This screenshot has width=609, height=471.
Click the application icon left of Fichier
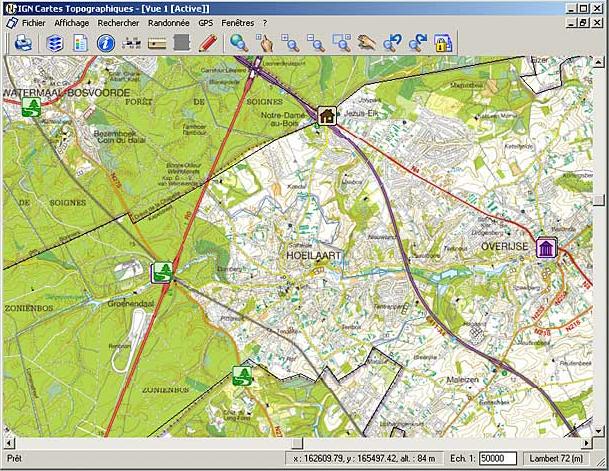(12, 23)
